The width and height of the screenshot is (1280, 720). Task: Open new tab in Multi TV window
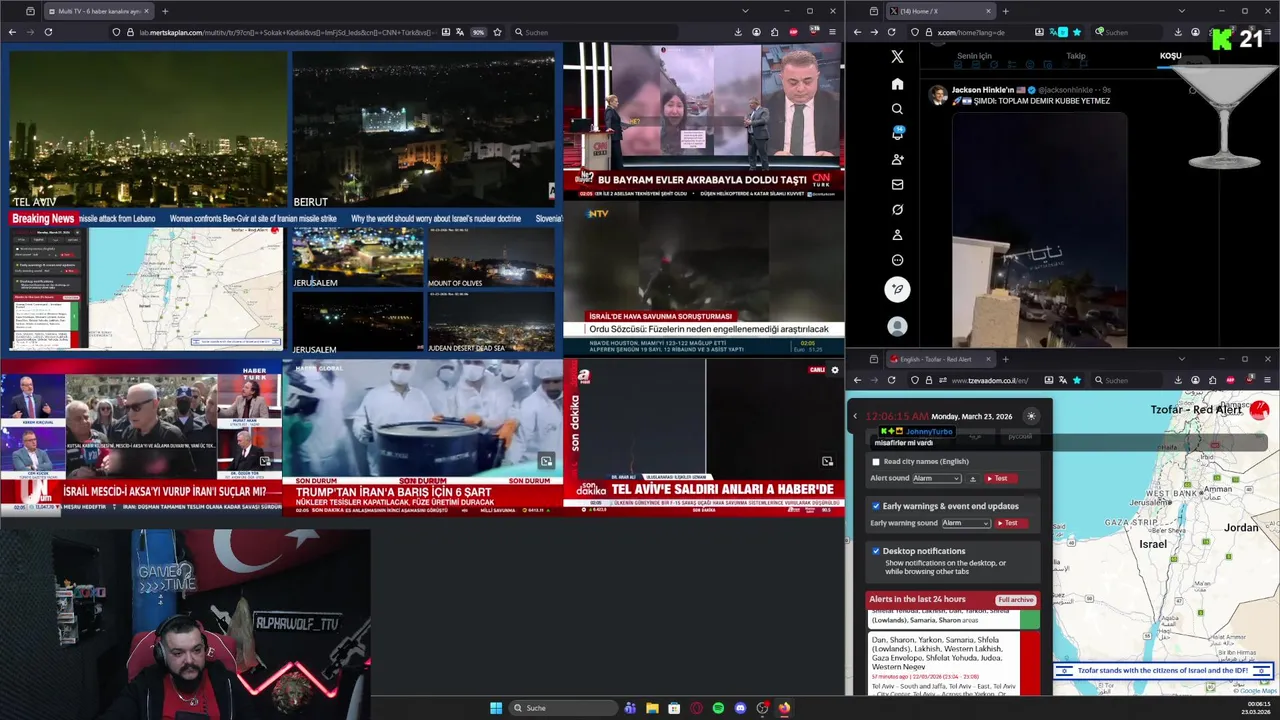165,11
